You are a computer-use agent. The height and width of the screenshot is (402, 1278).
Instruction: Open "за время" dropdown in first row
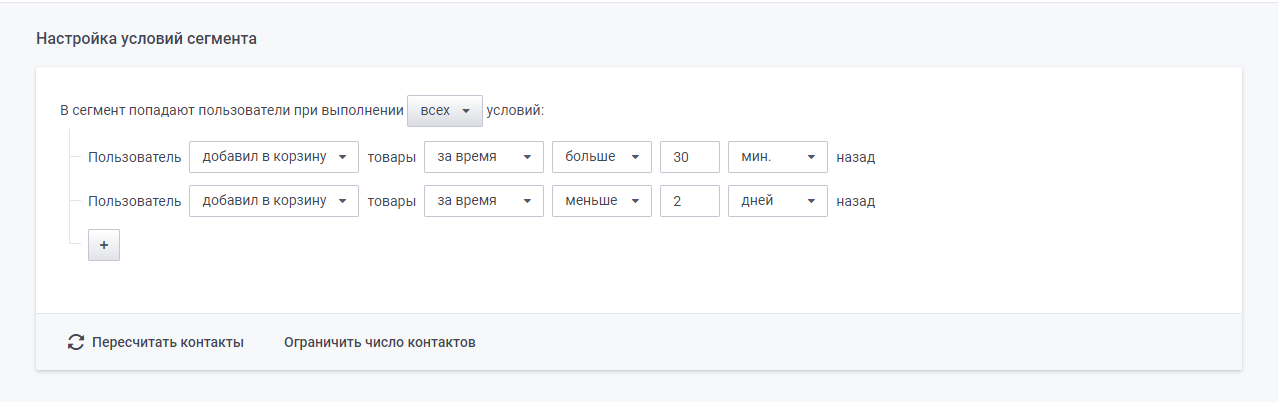tap(484, 157)
